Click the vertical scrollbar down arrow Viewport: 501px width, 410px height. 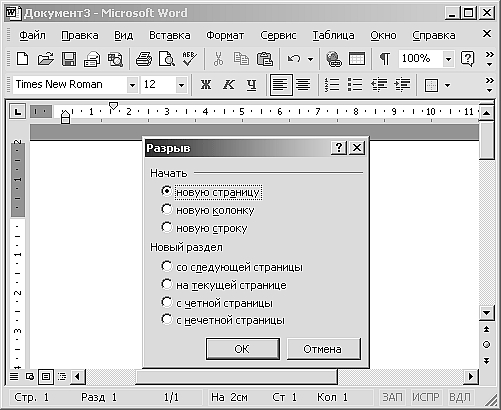[486, 313]
